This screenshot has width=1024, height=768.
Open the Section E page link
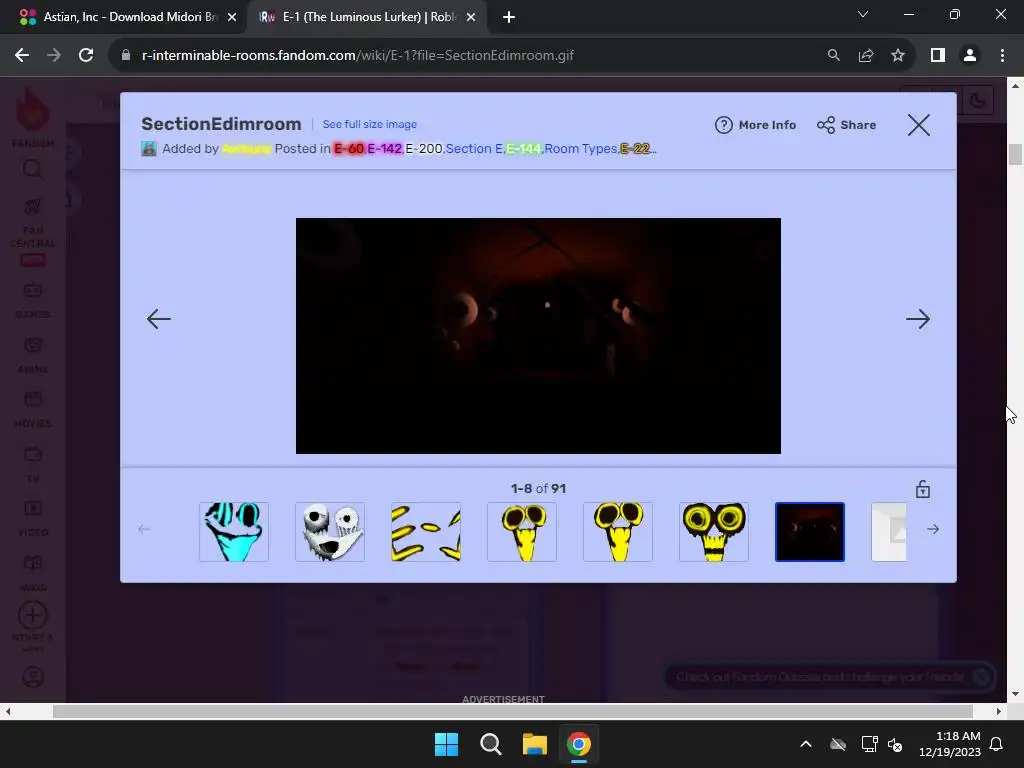click(474, 149)
